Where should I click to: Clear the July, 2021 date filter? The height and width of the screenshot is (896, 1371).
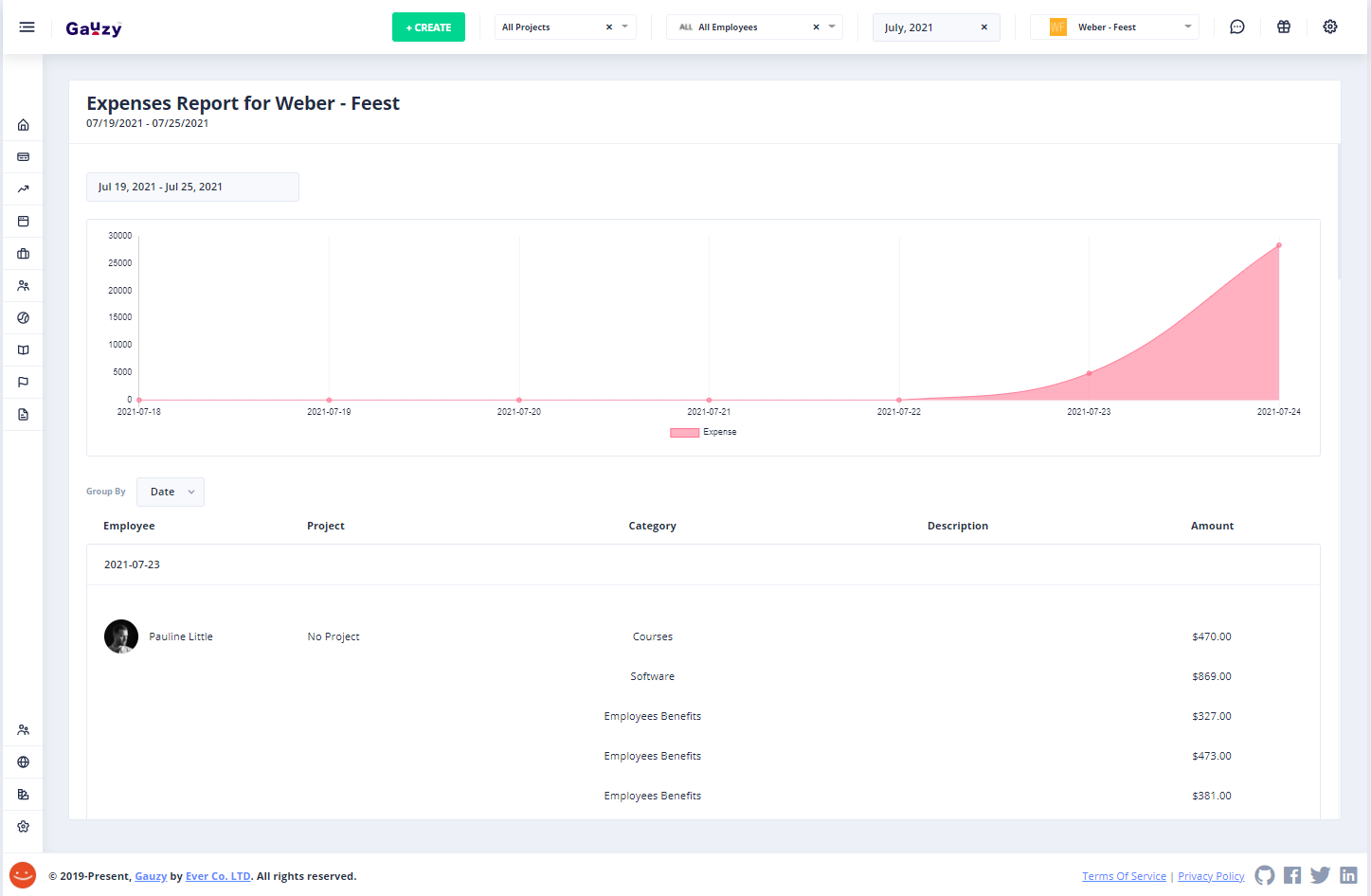[983, 27]
